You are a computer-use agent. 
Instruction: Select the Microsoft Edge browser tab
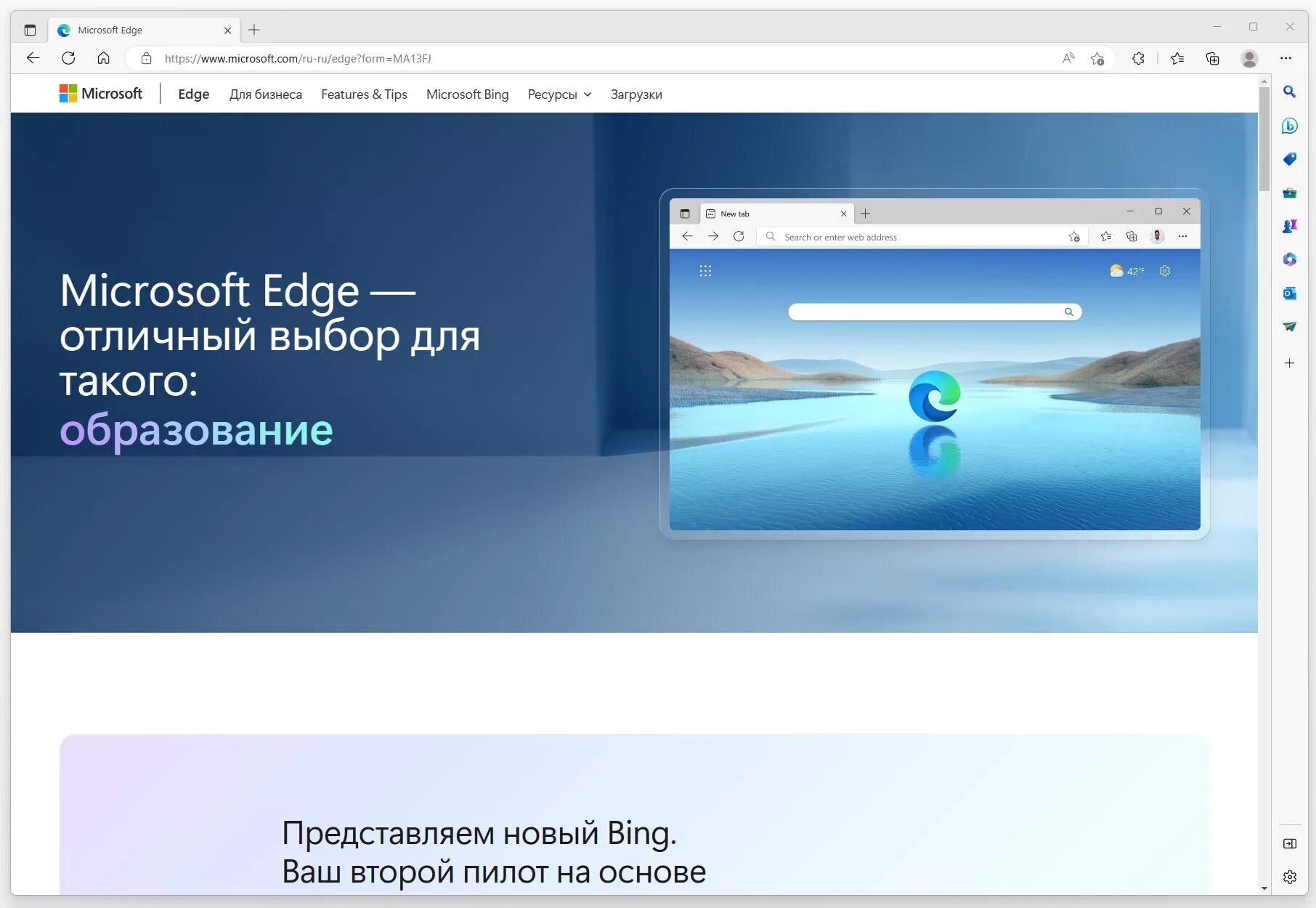144,30
